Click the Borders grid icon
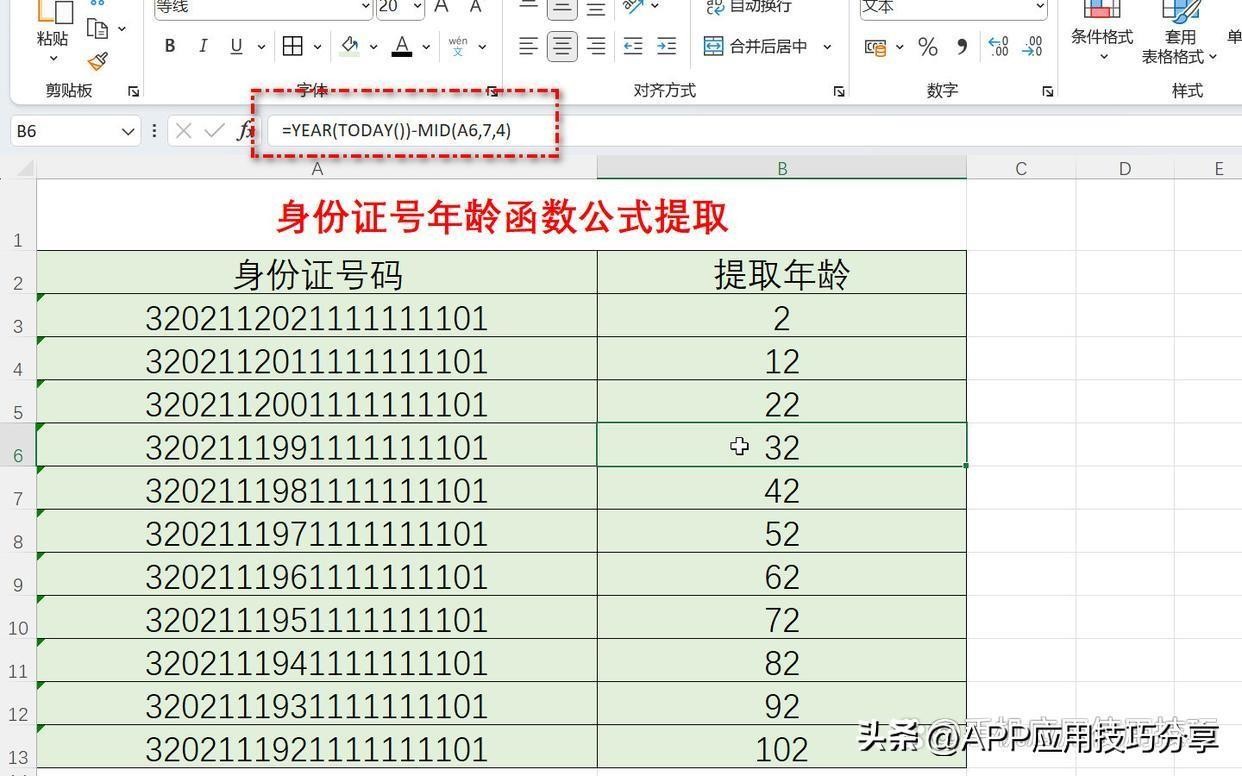Image resolution: width=1242 pixels, height=776 pixels. [x=293, y=46]
